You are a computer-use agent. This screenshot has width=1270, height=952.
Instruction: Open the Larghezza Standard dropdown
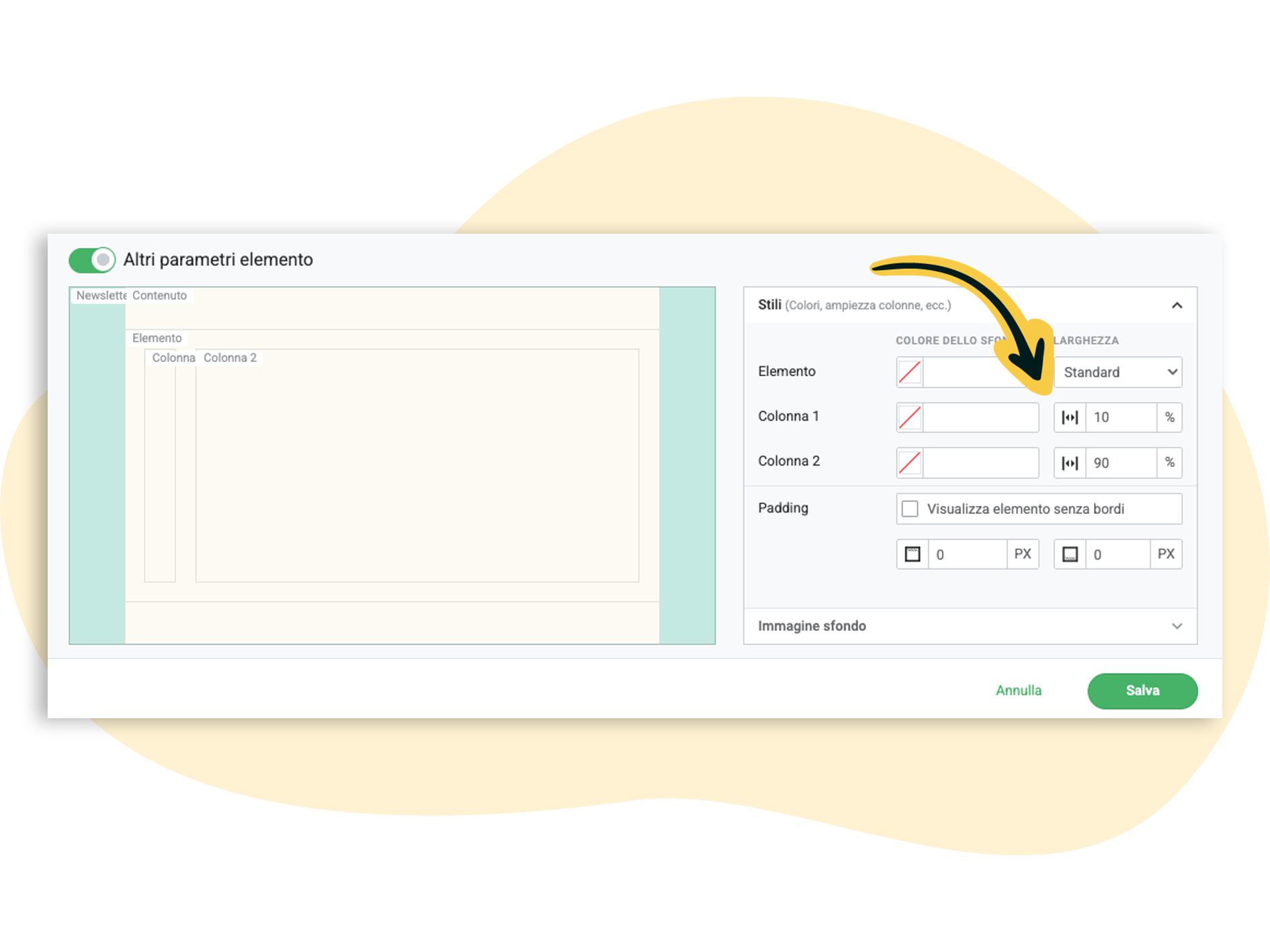point(1117,372)
